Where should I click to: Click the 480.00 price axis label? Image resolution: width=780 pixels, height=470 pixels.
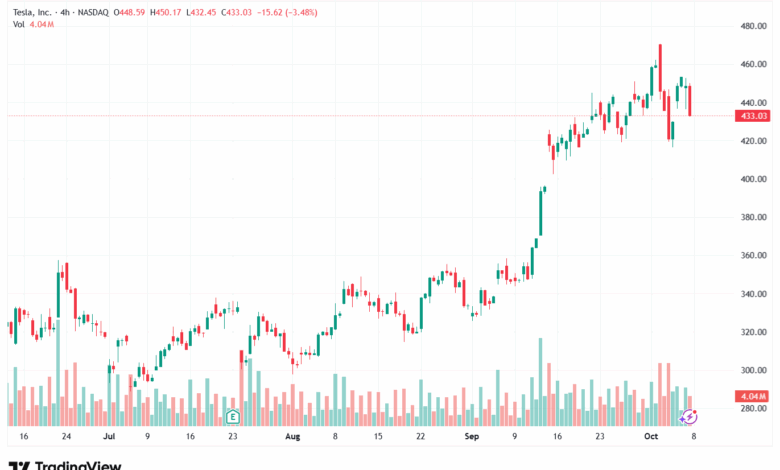(x=754, y=26)
